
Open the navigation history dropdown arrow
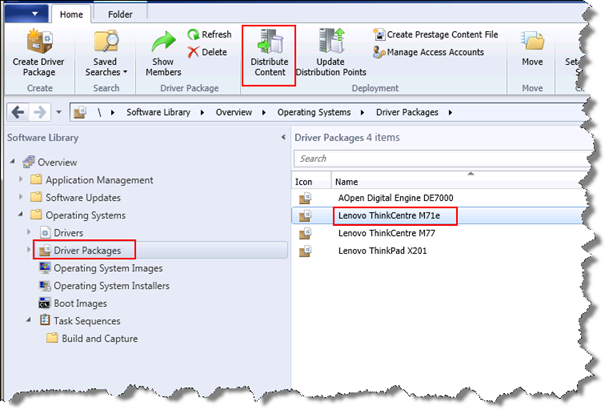59,112
